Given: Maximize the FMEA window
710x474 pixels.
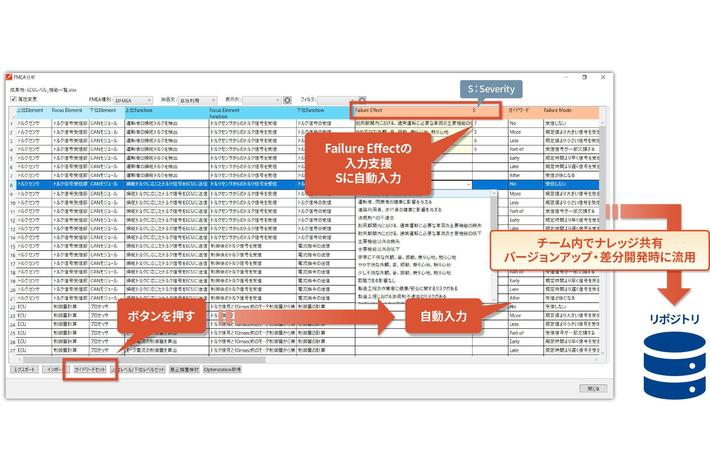Looking at the screenshot, I should coord(585,77).
